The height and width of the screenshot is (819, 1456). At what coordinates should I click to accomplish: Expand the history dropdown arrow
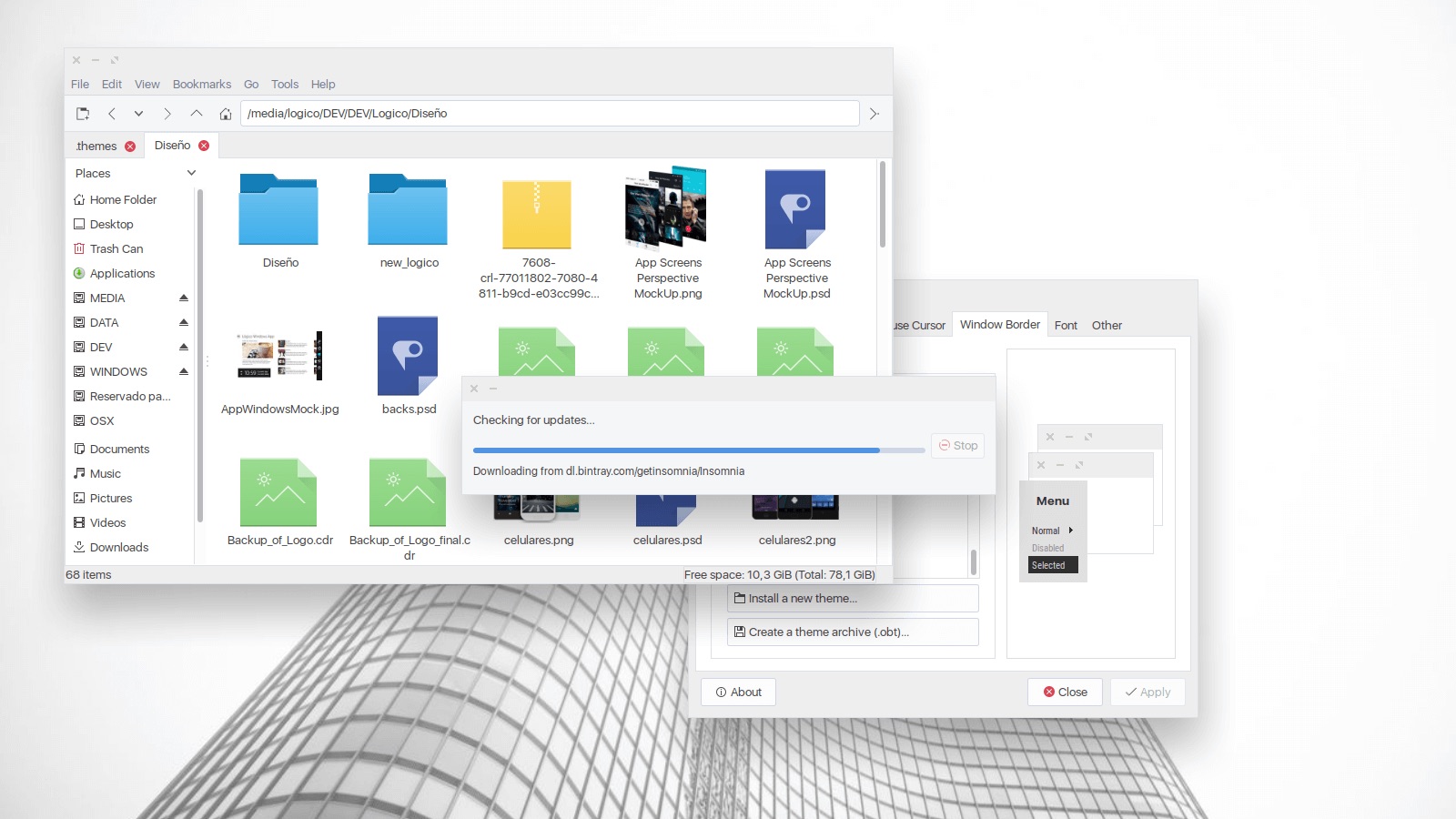(x=138, y=114)
